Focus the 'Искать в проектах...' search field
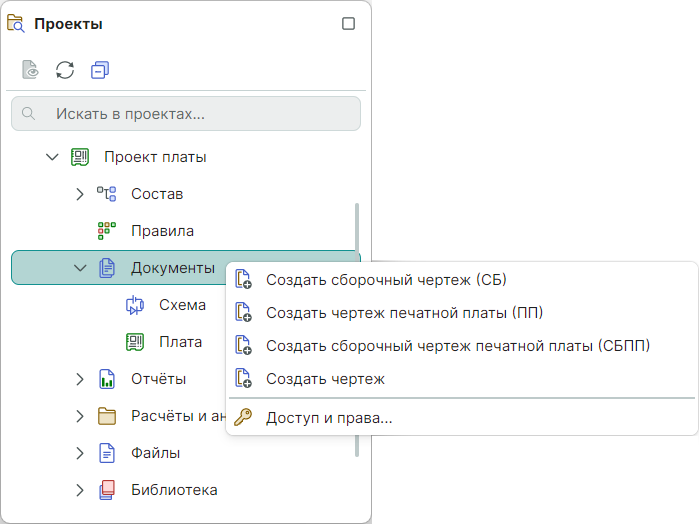Viewport: 699px width, 524px height. pyautogui.click(x=186, y=114)
